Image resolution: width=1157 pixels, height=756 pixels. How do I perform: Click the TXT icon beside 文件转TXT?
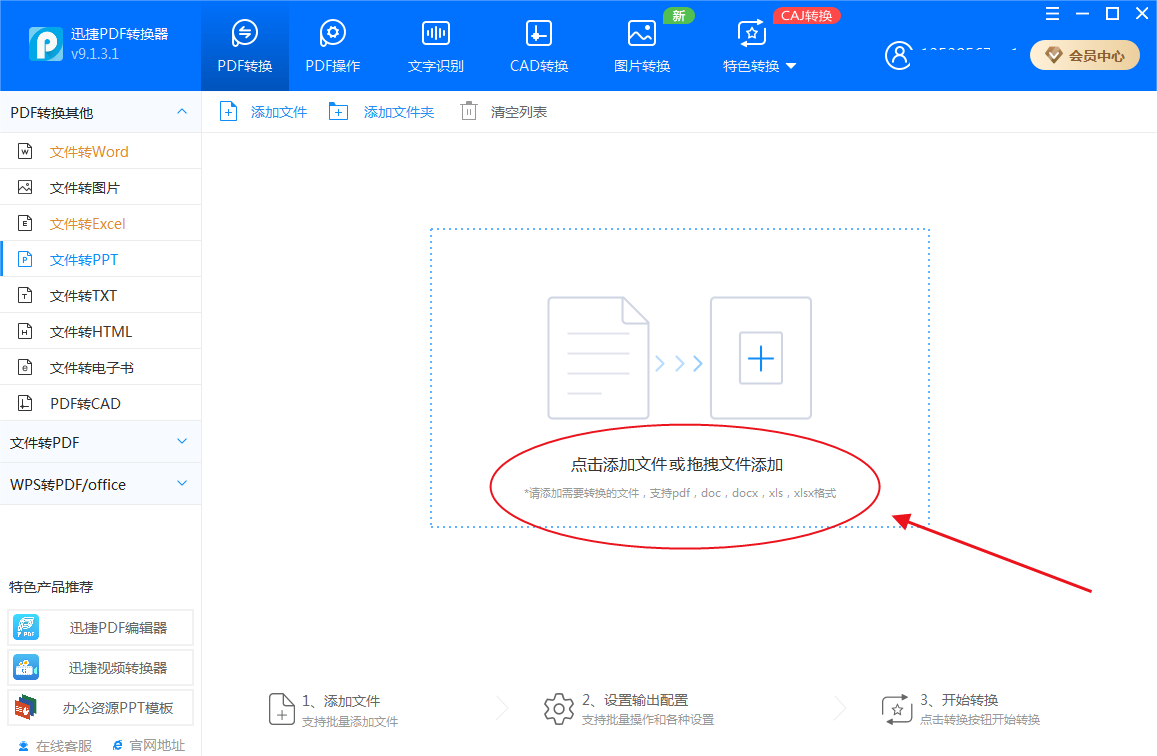pyautogui.click(x=25, y=295)
